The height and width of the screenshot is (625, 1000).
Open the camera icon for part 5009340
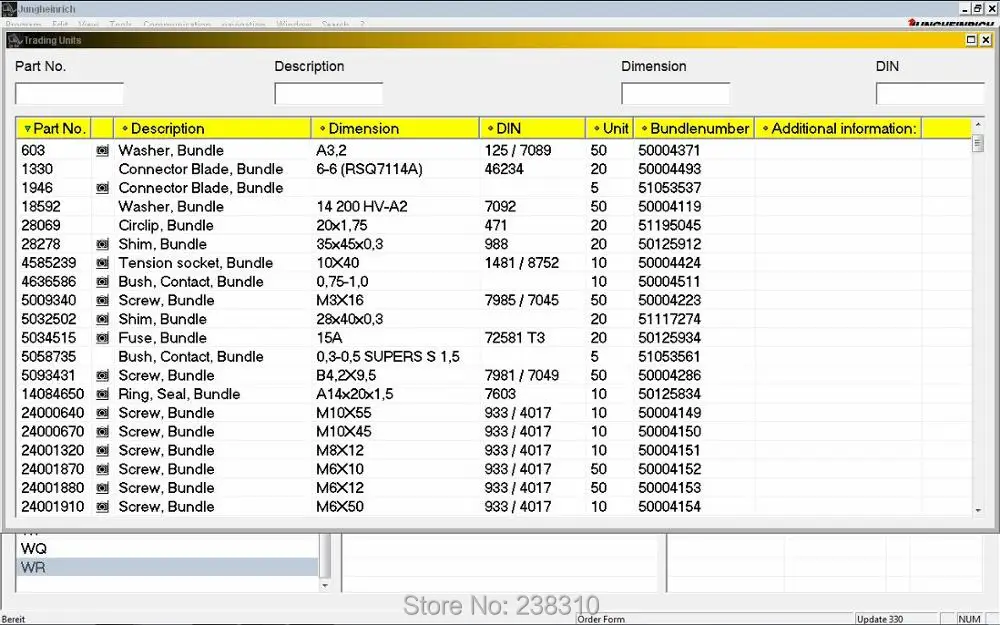(102, 300)
